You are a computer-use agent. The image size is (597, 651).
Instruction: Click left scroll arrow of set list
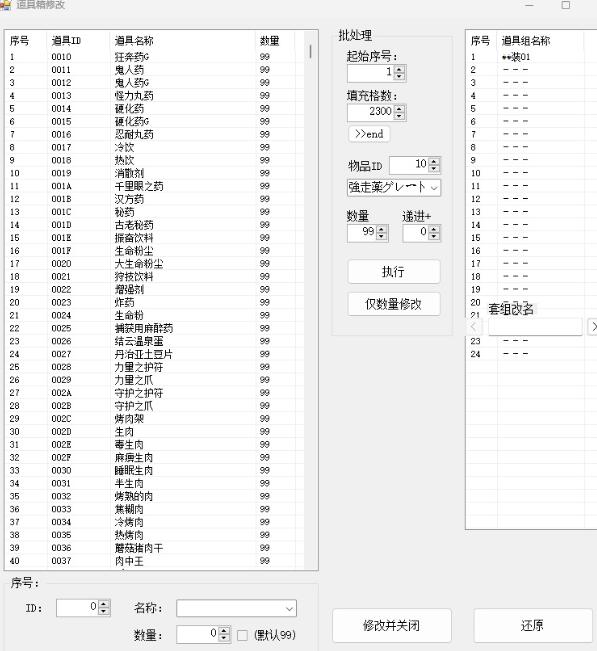coord(474,327)
